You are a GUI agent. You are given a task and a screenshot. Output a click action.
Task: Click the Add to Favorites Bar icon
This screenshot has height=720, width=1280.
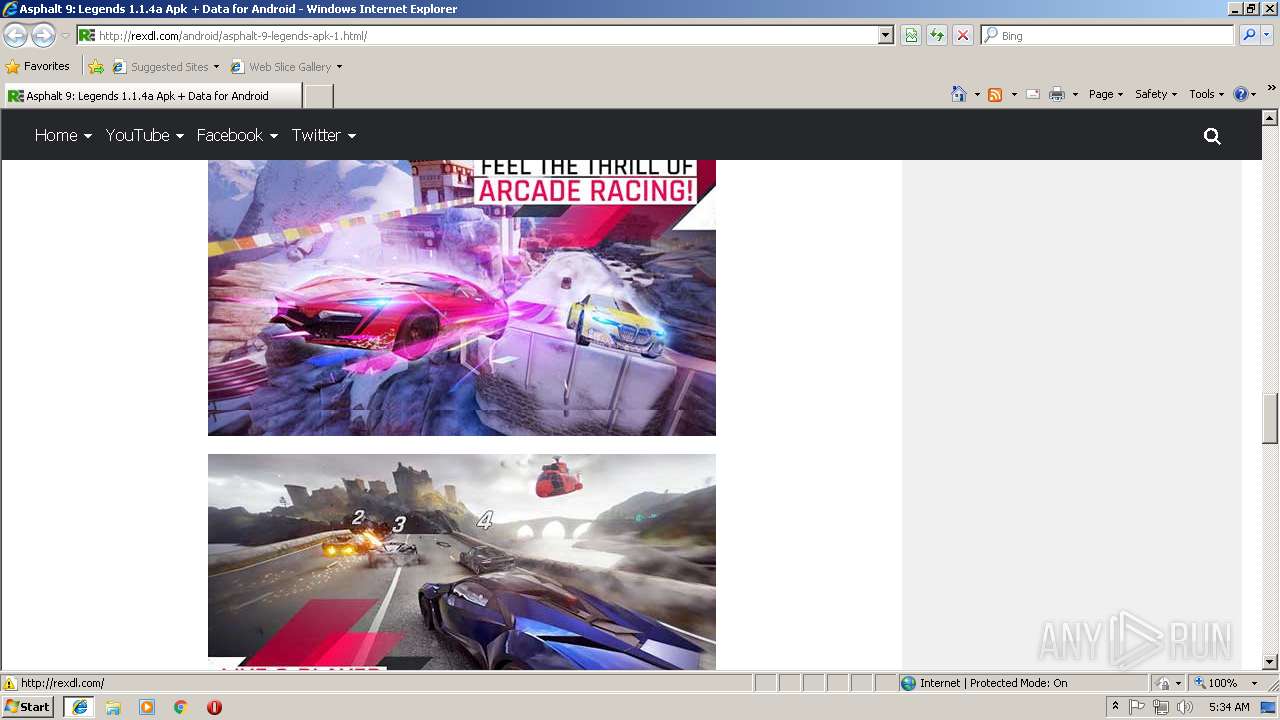(96, 67)
